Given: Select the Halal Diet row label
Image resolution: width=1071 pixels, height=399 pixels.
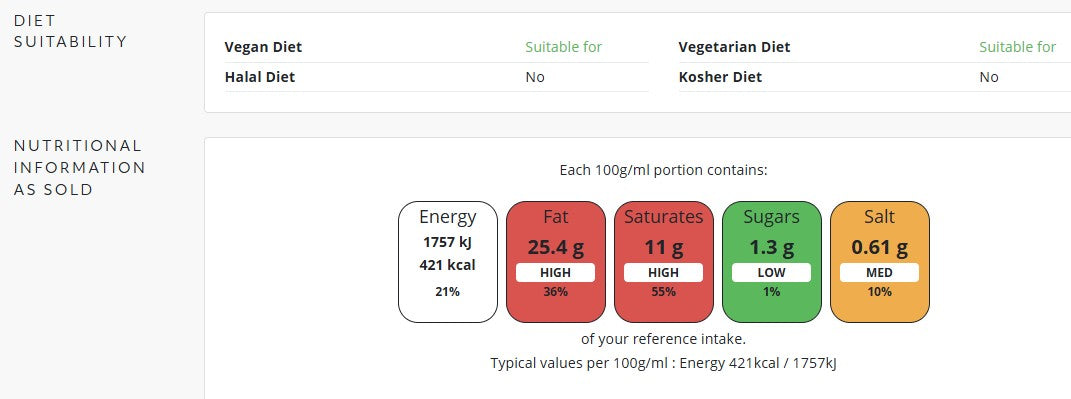Looking at the screenshot, I should 260,77.
